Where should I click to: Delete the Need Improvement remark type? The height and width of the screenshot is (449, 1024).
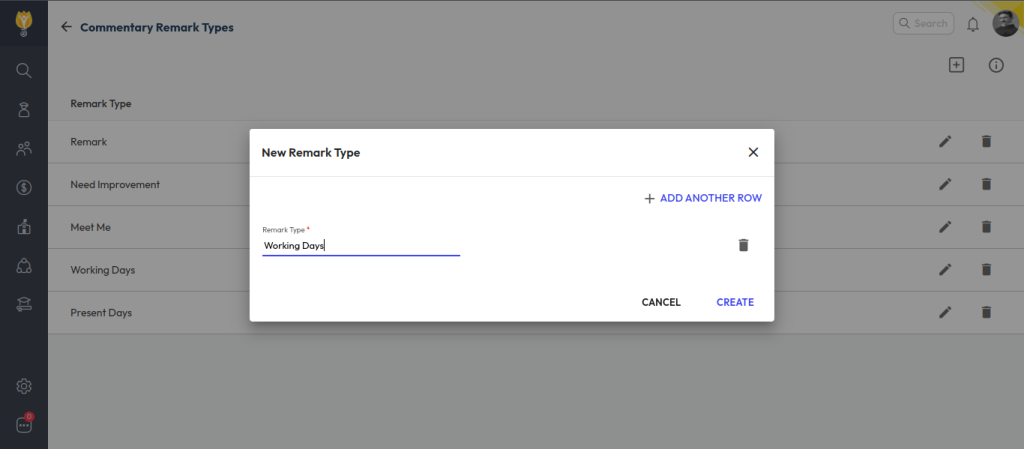point(986,184)
